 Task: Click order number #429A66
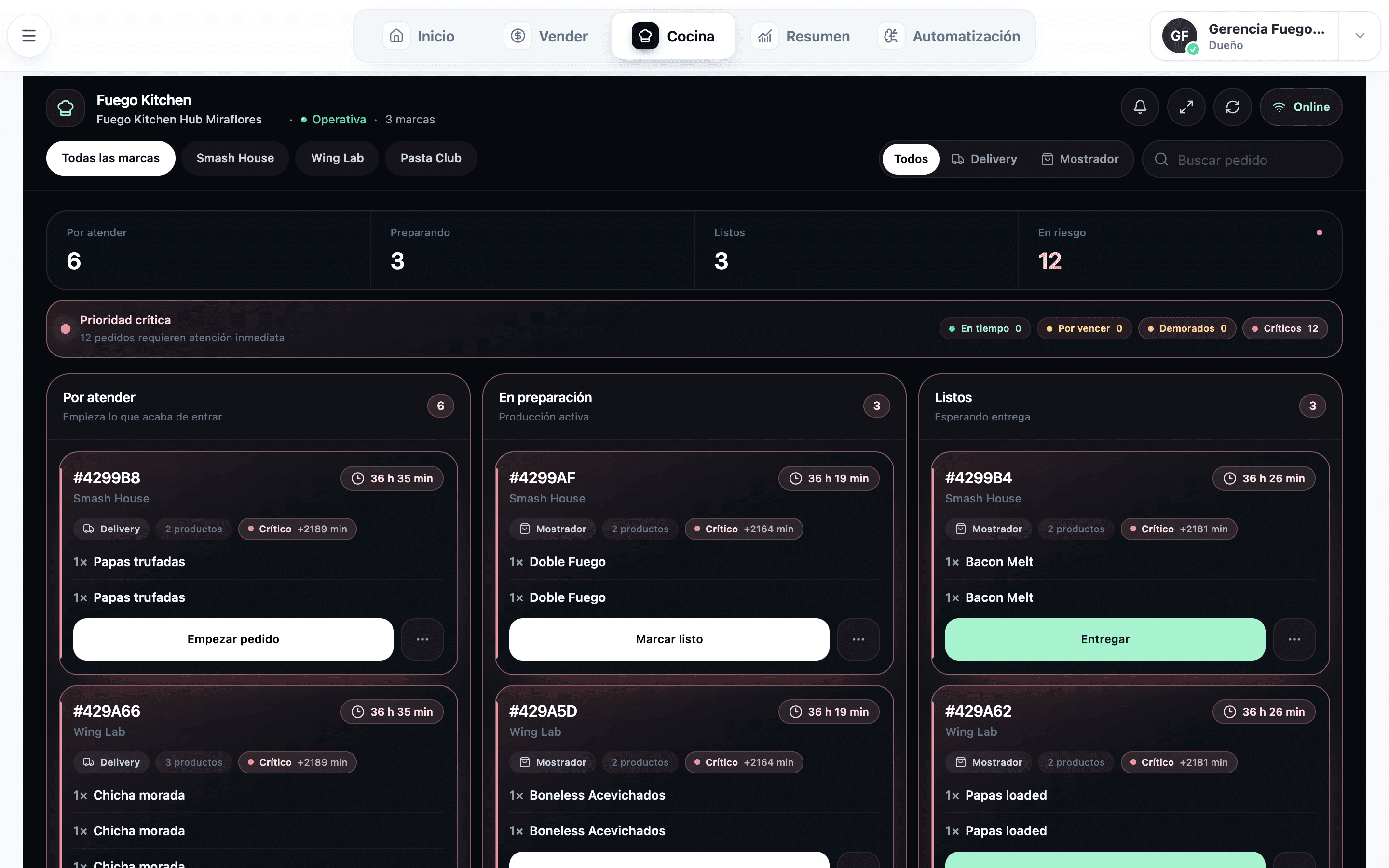107,711
